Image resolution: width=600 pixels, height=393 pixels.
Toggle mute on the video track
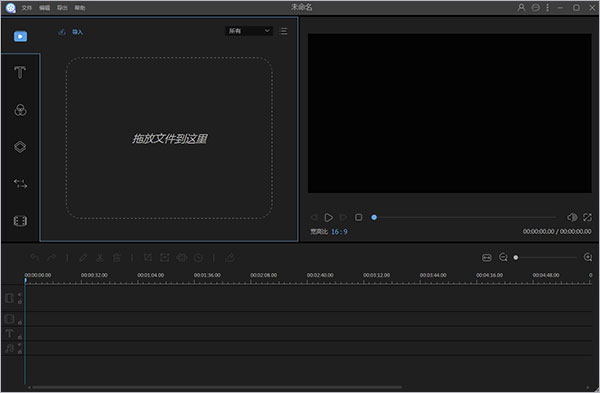[x=20, y=295]
